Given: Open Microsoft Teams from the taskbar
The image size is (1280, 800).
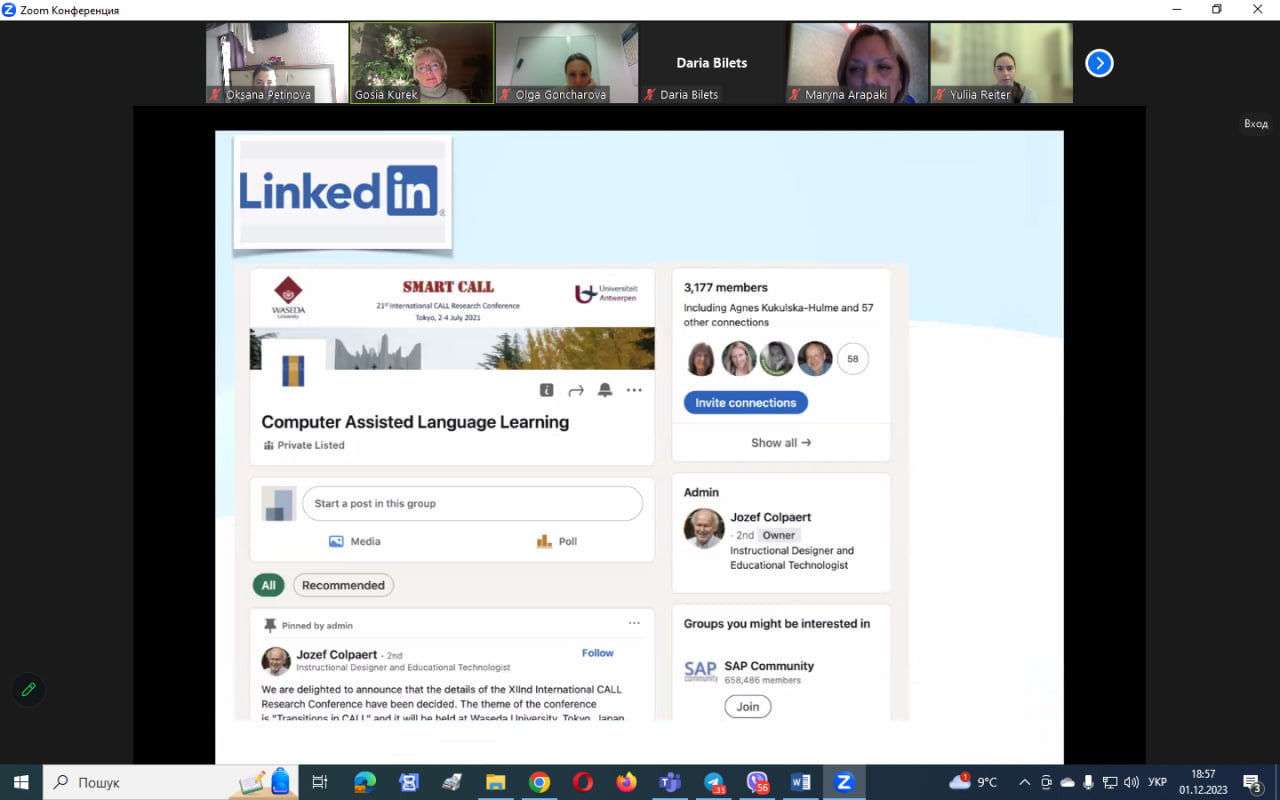Looking at the screenshot, I should [x=670, y=782].
